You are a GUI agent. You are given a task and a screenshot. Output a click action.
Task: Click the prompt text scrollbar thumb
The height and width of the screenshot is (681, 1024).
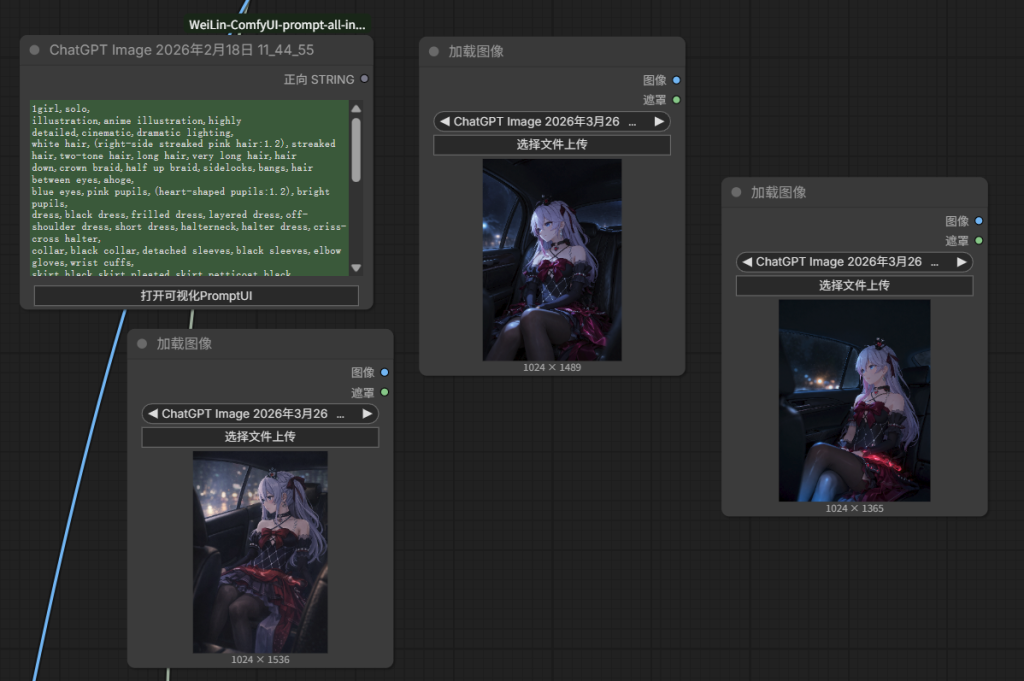pyautogui.click(x=356, y=150)
